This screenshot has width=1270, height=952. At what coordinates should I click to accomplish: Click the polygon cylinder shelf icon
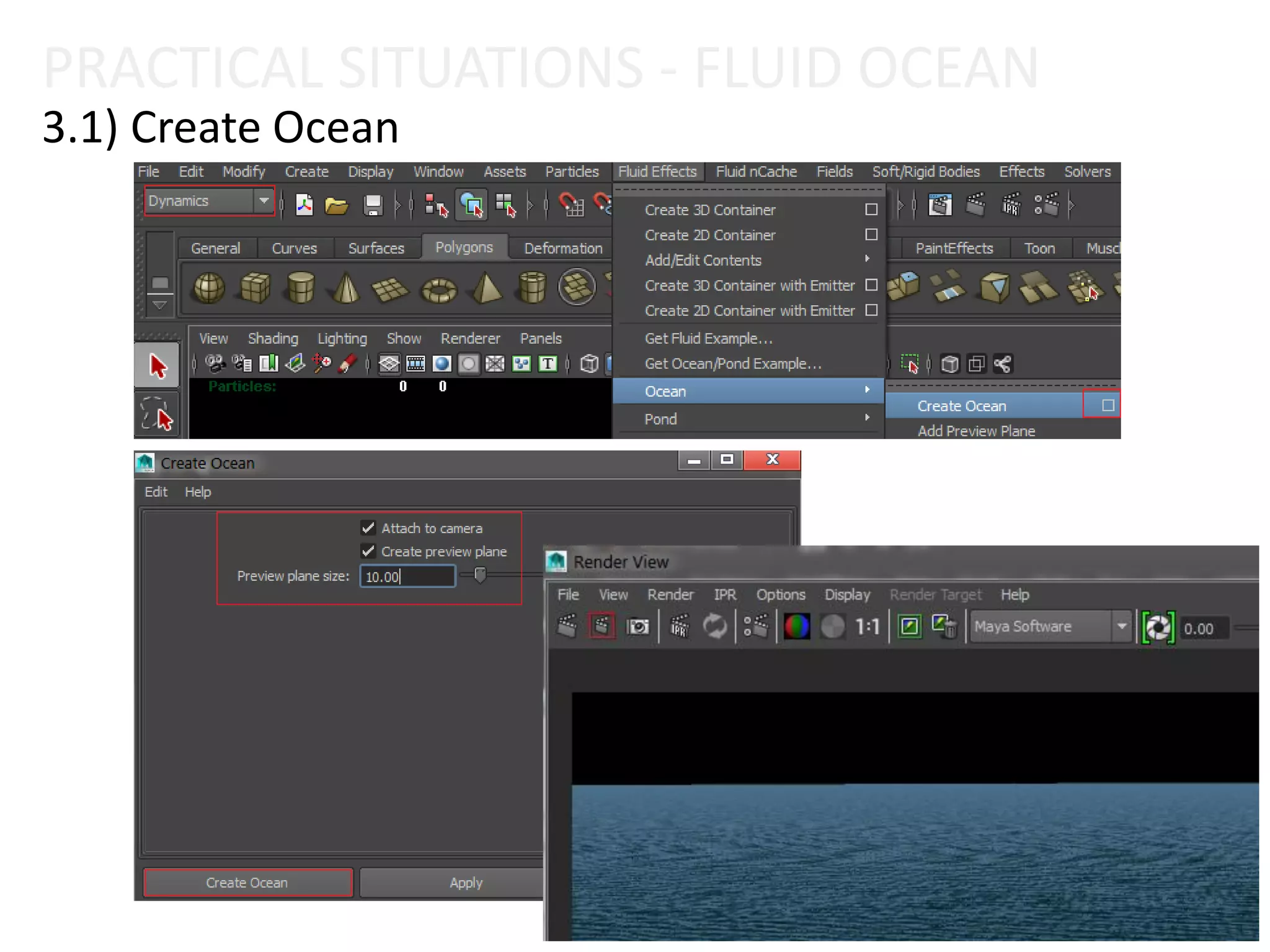point(301,288)
